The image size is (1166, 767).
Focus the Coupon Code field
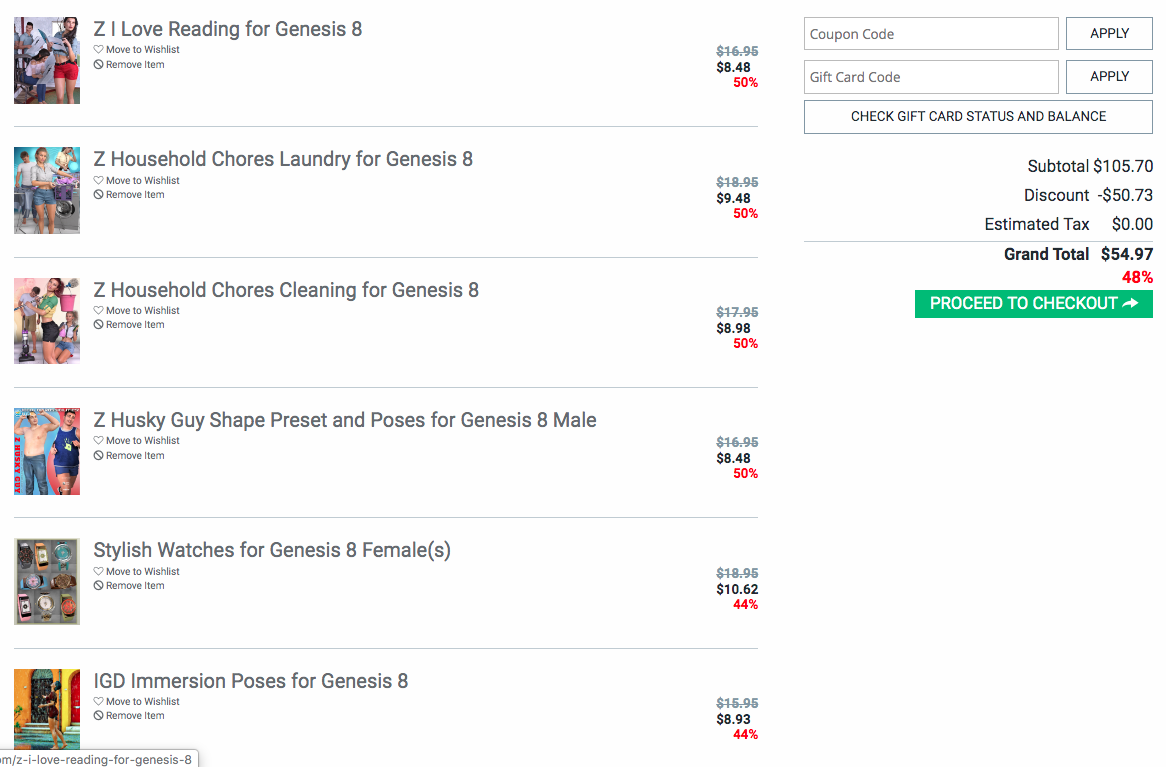pos(931,34)
